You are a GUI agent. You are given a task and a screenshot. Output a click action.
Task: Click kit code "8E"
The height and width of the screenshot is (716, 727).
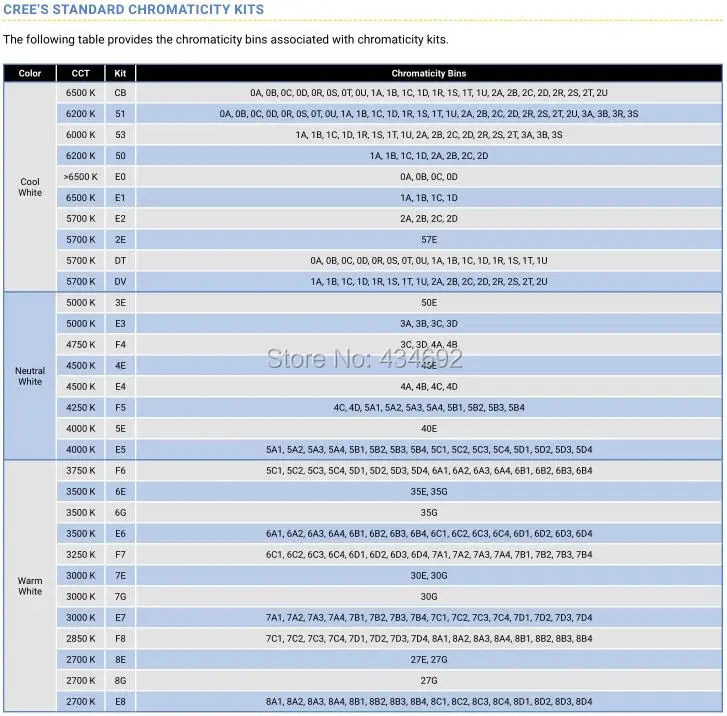(x=120, y=659)
